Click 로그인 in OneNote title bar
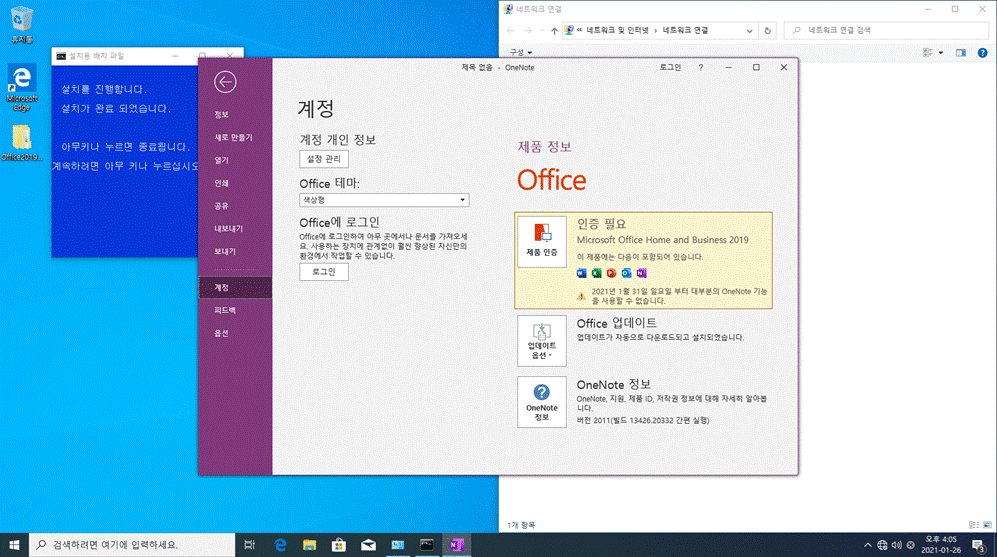The height and width of the screenshot is (557, 997). pyautogui.click(x=670, y=67)
